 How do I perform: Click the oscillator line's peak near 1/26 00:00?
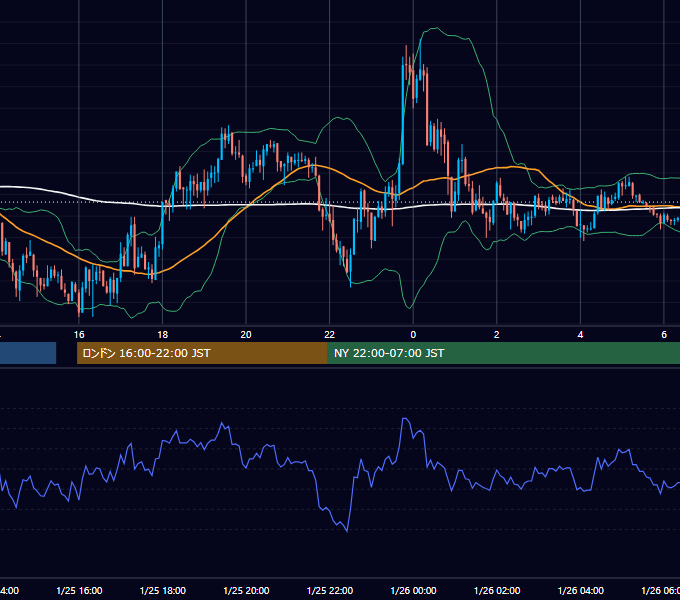[405, 419]
